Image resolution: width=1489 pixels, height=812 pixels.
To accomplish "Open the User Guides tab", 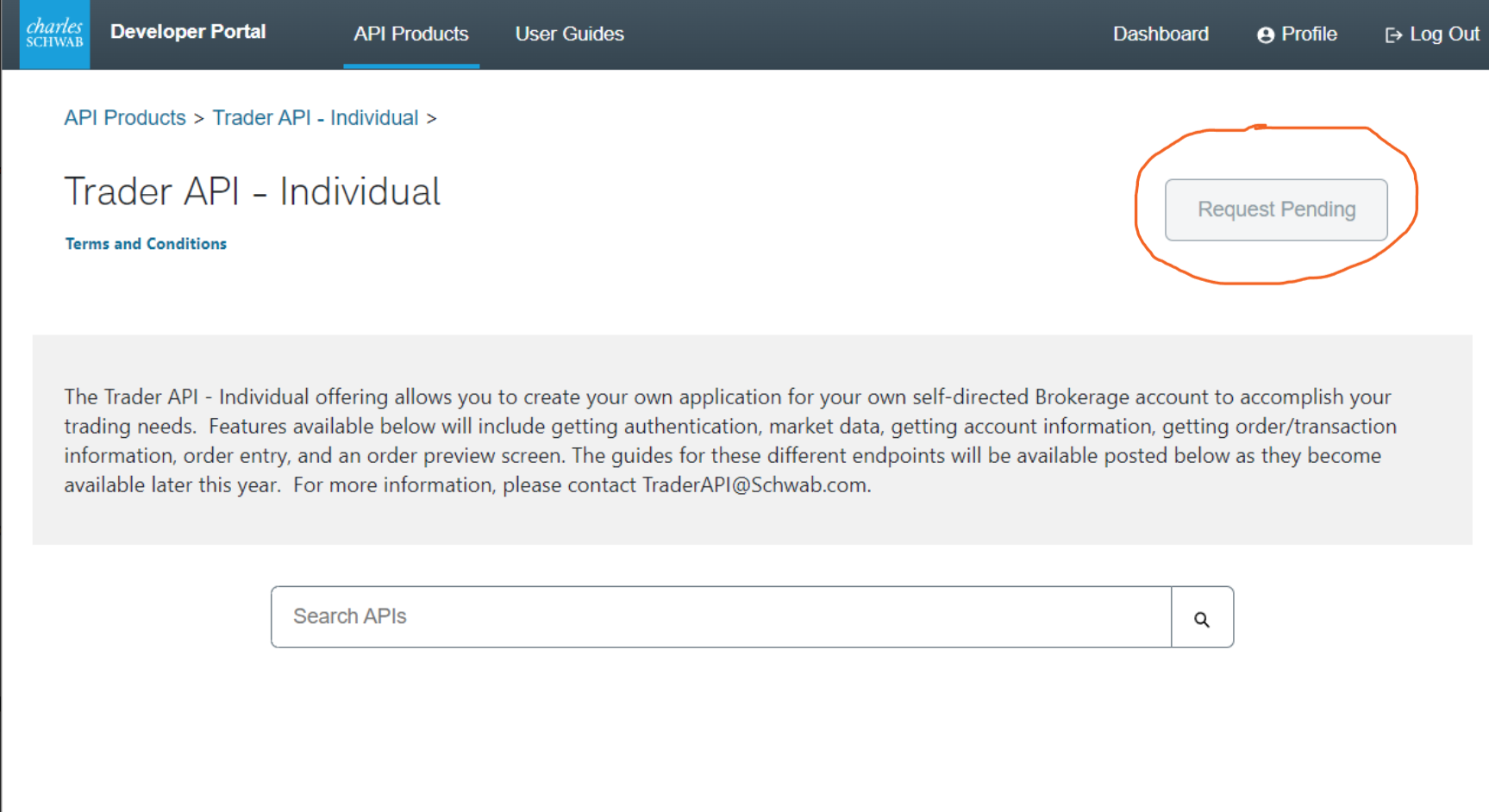I will 569,34.
